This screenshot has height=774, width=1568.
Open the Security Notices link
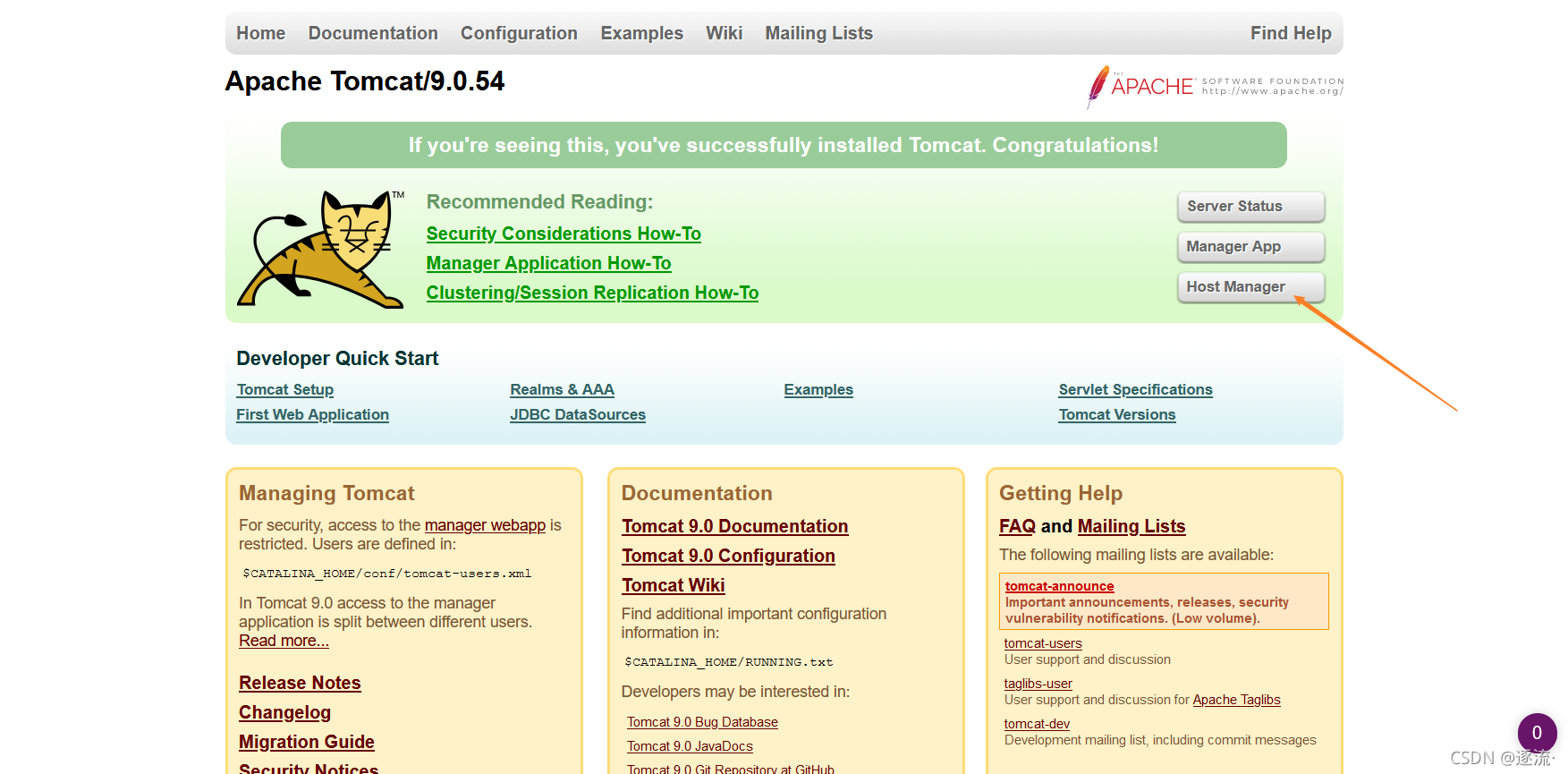coord(308,768)
